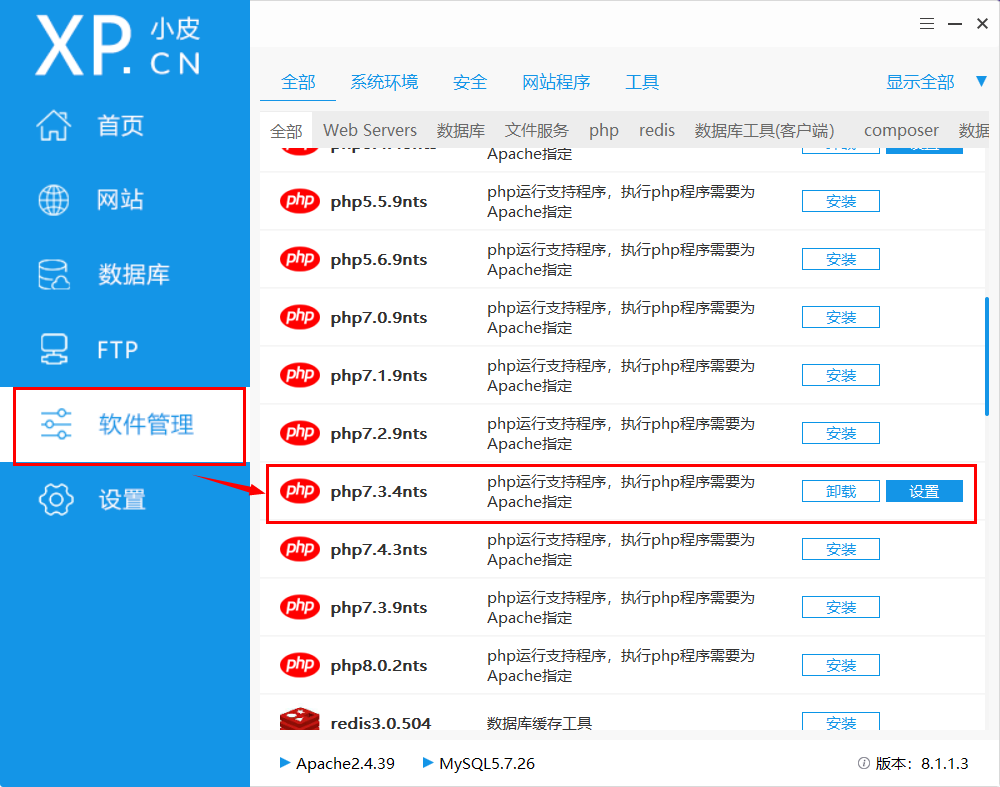Click the php logo for php5.5.9nts
Image resolution: width=1000 pixels, height=787 pixels.
[x=300, y=201]
